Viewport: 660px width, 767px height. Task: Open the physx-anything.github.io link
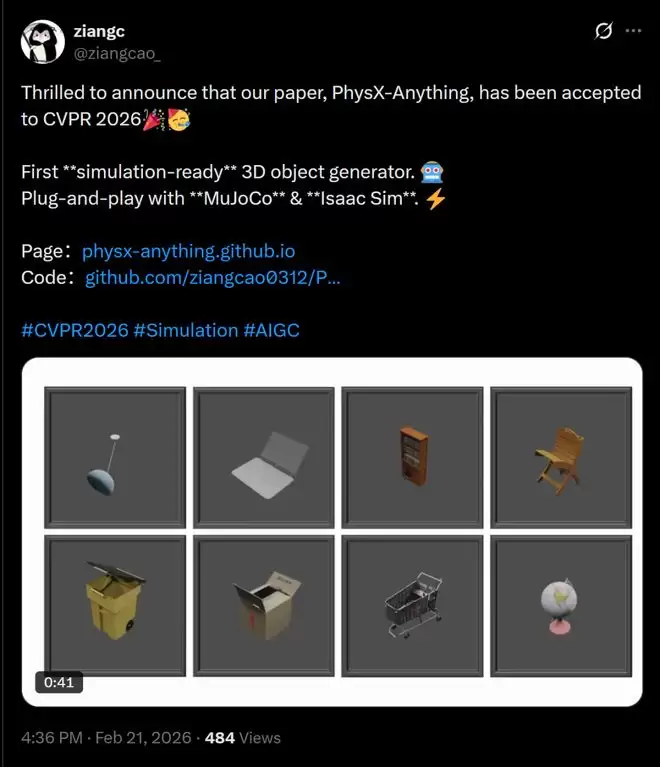188,251
